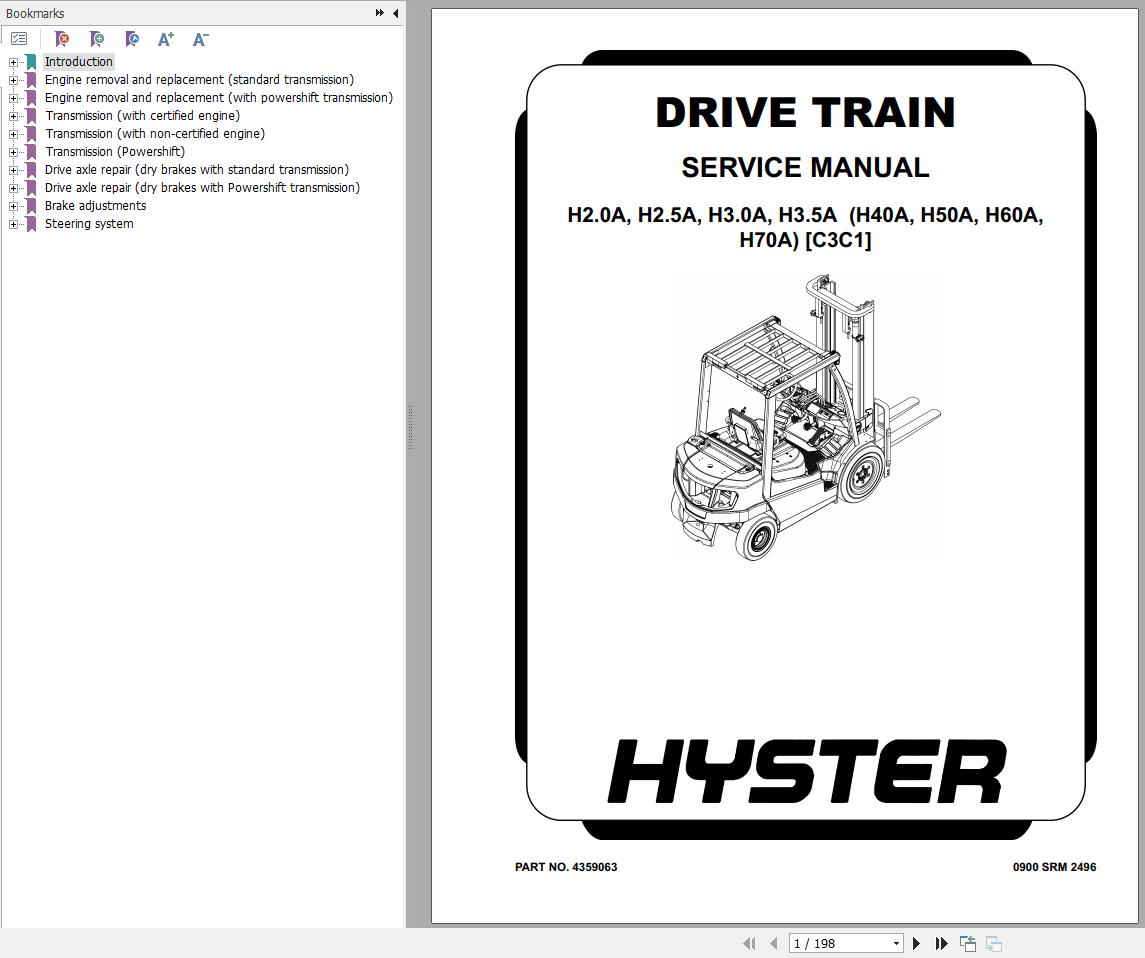
Task: Click the previous view icon
Action: click(968, 943)
